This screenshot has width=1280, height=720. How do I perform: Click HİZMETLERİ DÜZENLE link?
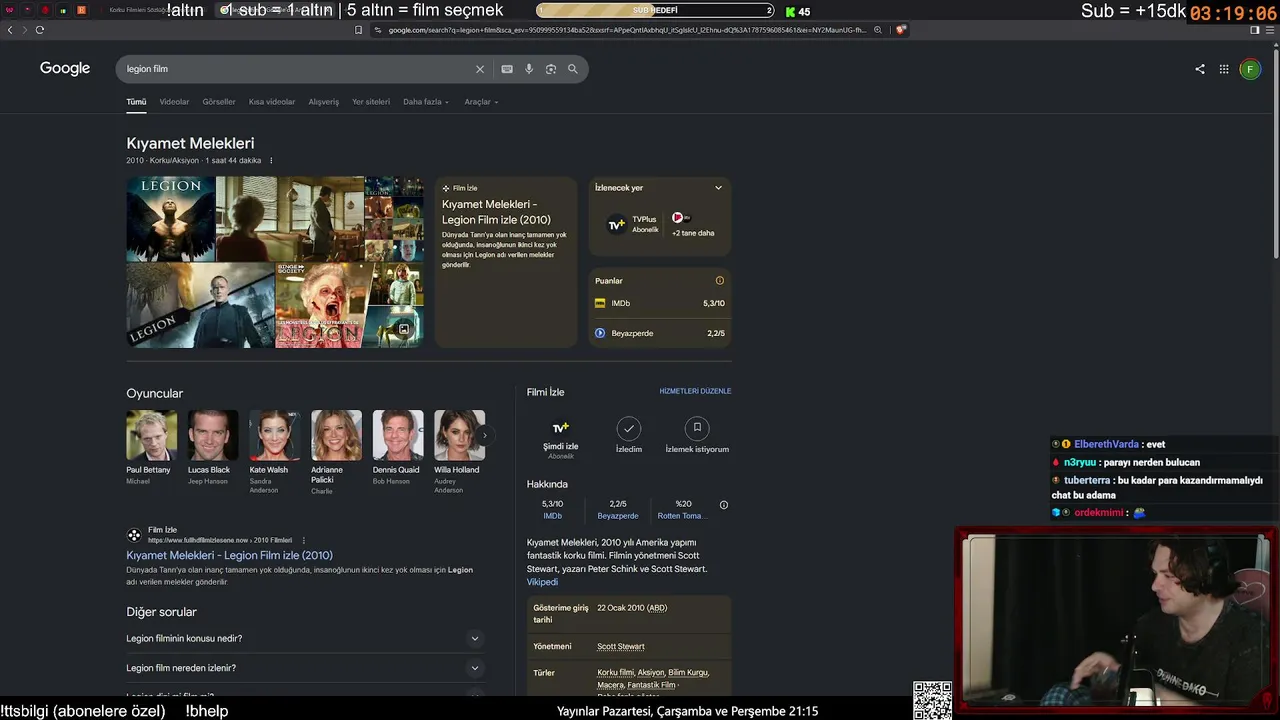click(x=695, y=392)
